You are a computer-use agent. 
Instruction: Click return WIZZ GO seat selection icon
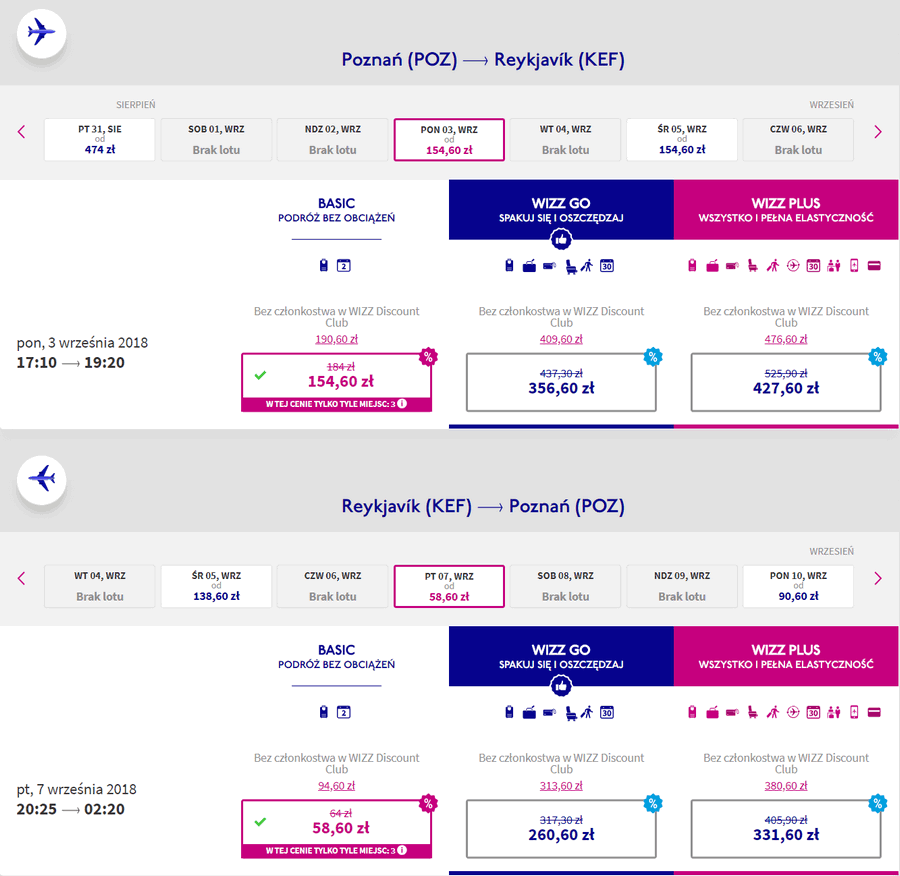571,713
